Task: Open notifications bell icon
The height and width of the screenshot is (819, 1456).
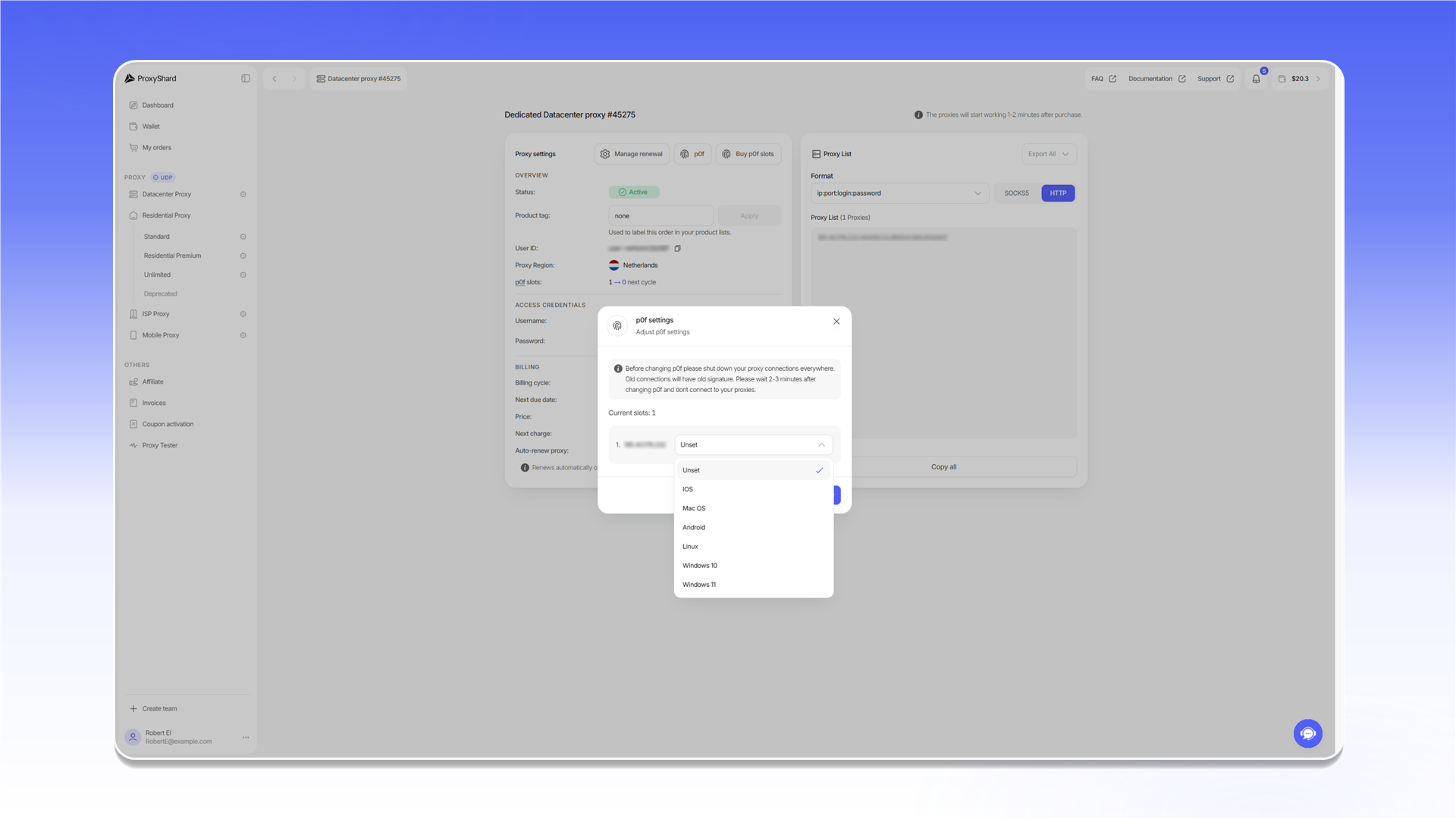Action: click(x=1256, y=79)
